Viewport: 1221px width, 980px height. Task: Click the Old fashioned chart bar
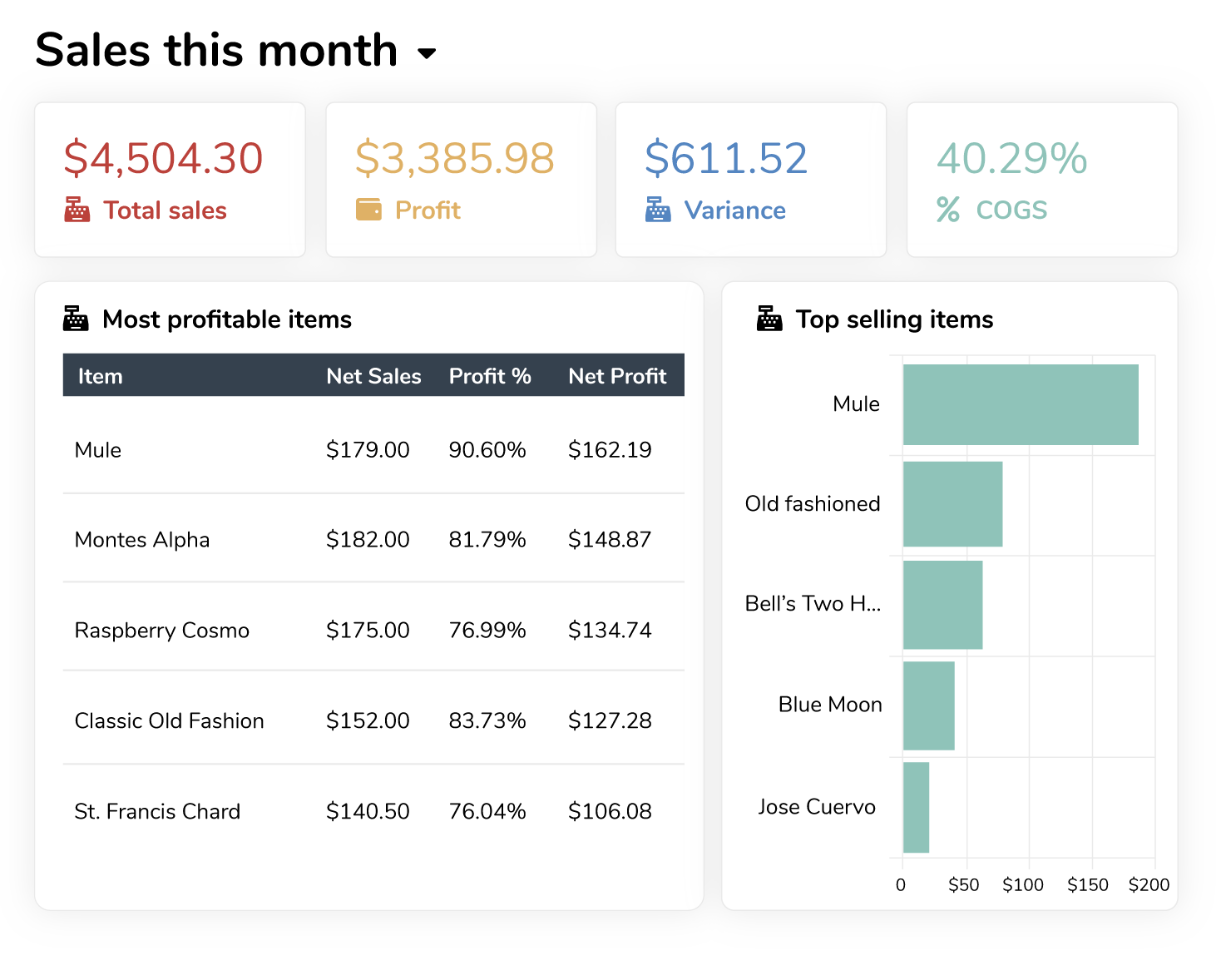click(x=952, y=504)
